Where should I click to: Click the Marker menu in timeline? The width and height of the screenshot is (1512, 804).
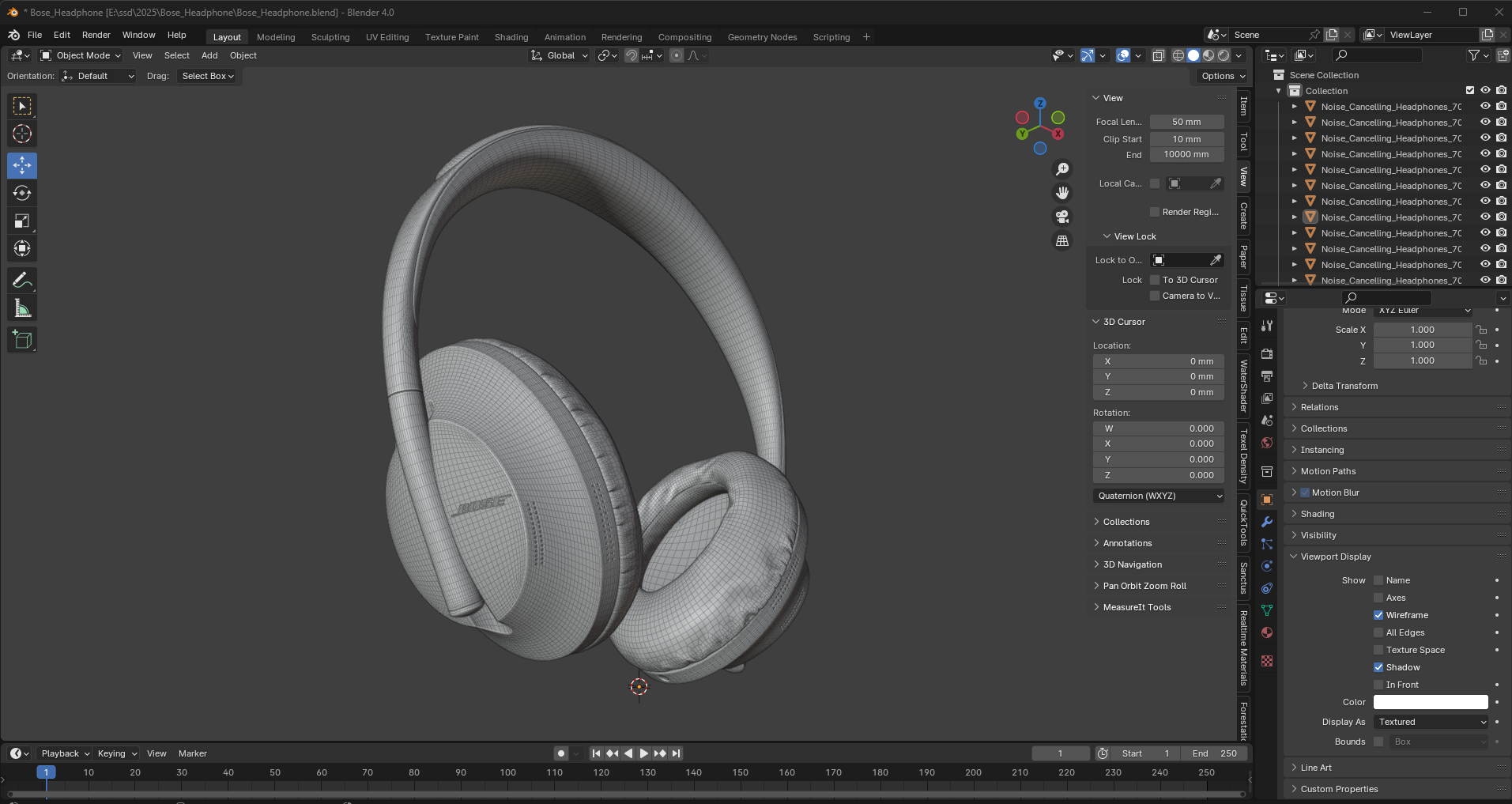193,753
